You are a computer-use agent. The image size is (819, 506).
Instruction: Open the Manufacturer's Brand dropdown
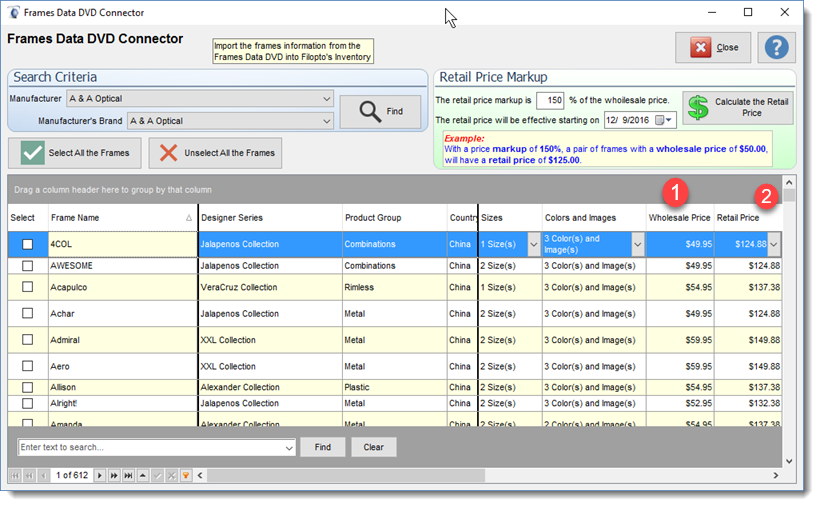point(326,121)
